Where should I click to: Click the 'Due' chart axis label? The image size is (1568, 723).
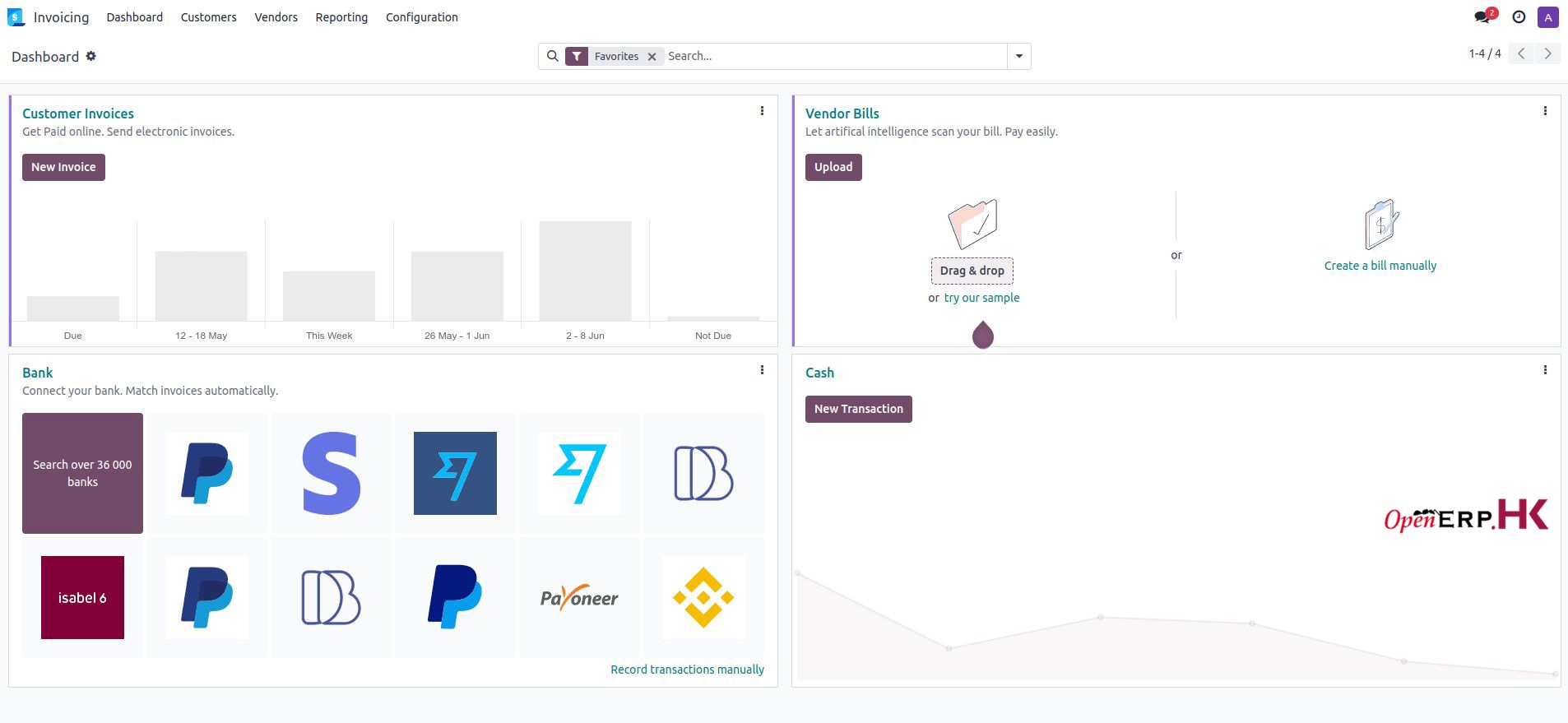pyautogui.click(x=73, y=336)
